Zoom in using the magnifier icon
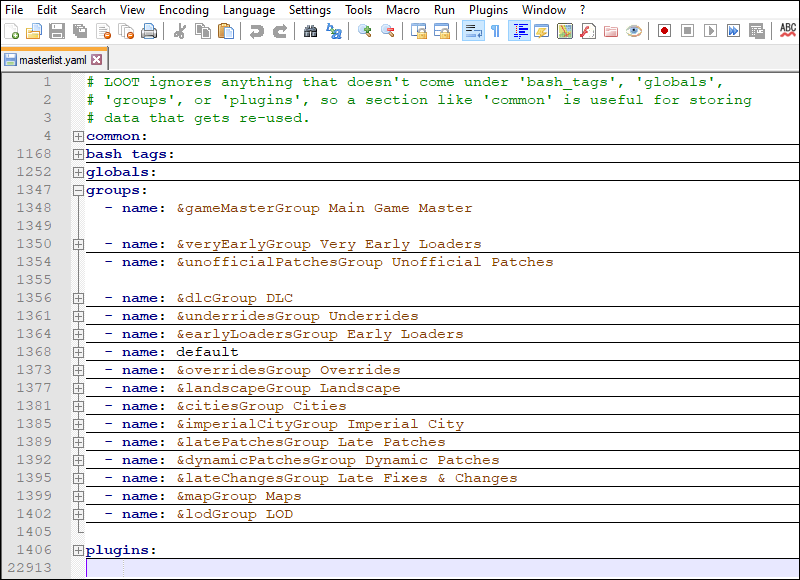The width and height of the screenshot is (800, 580). (x=363, y=31)
